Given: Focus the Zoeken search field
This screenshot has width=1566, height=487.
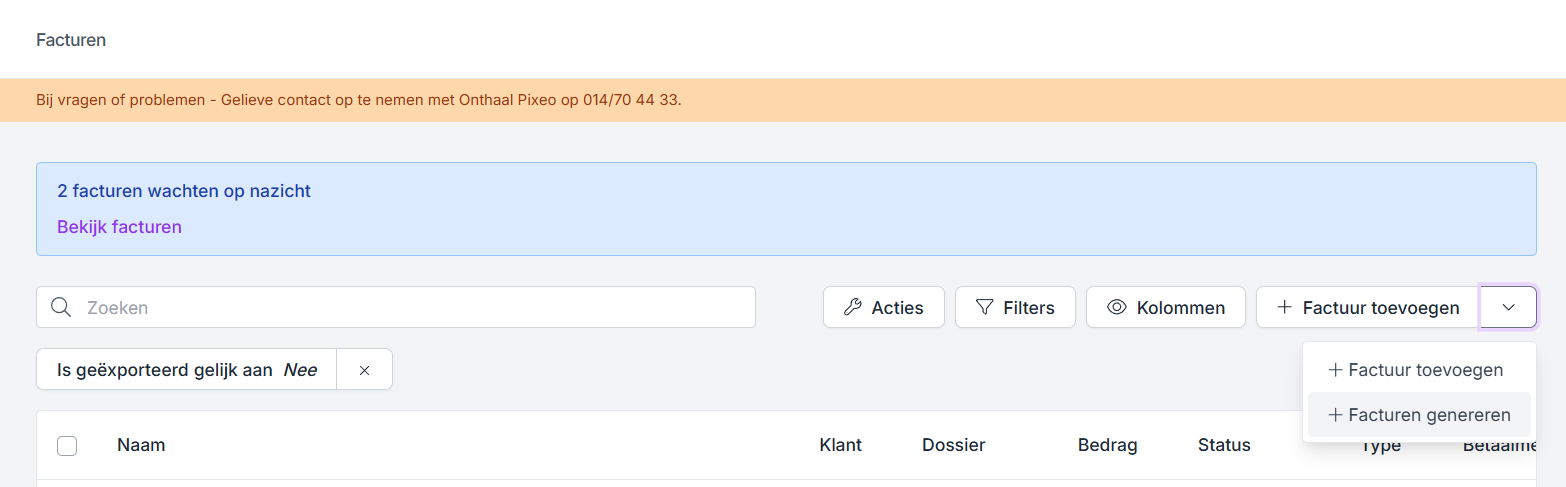Looking at the screenshot, I should pos(410,307).
